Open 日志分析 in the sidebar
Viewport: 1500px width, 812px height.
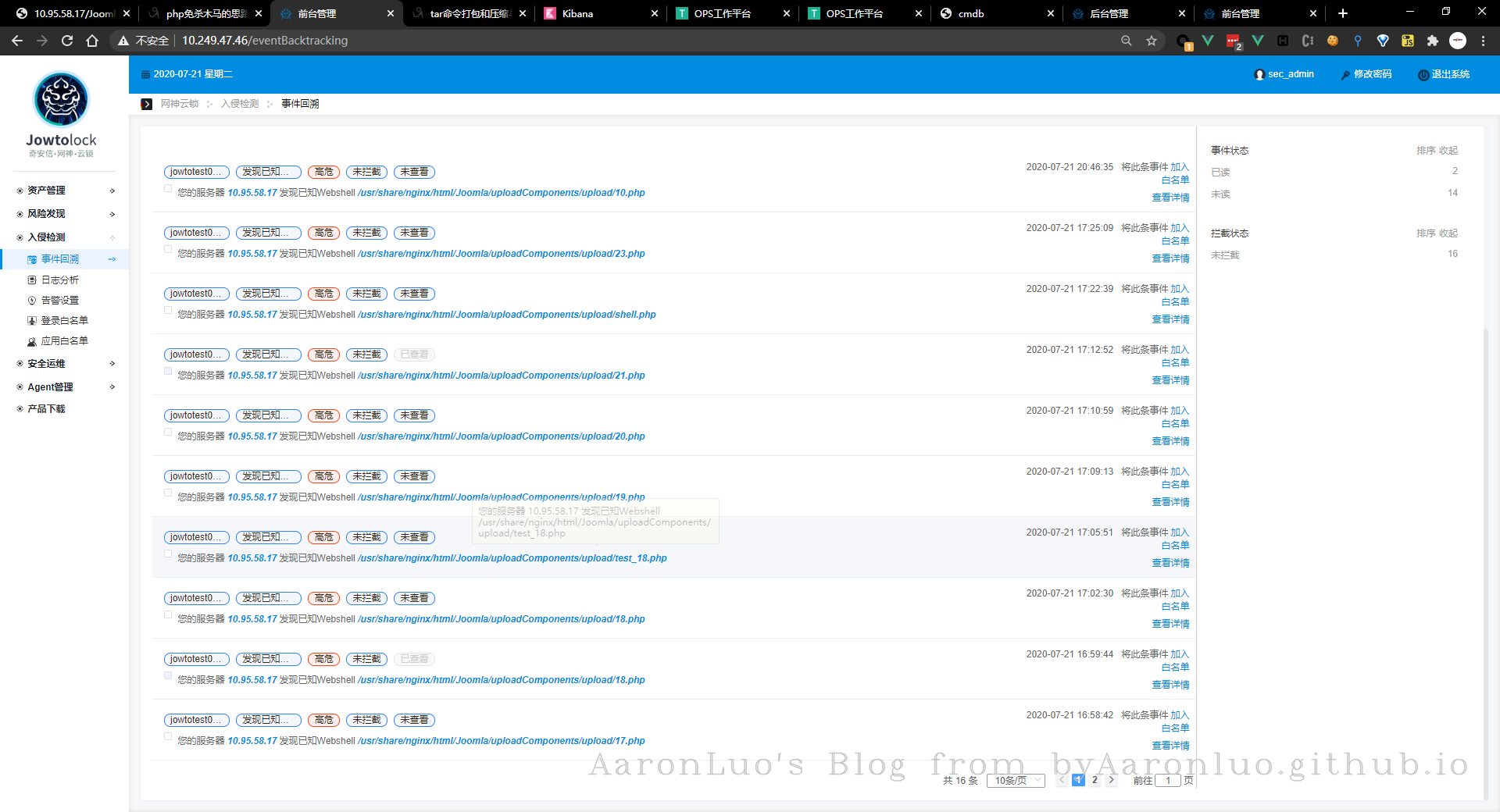[59, 280]
